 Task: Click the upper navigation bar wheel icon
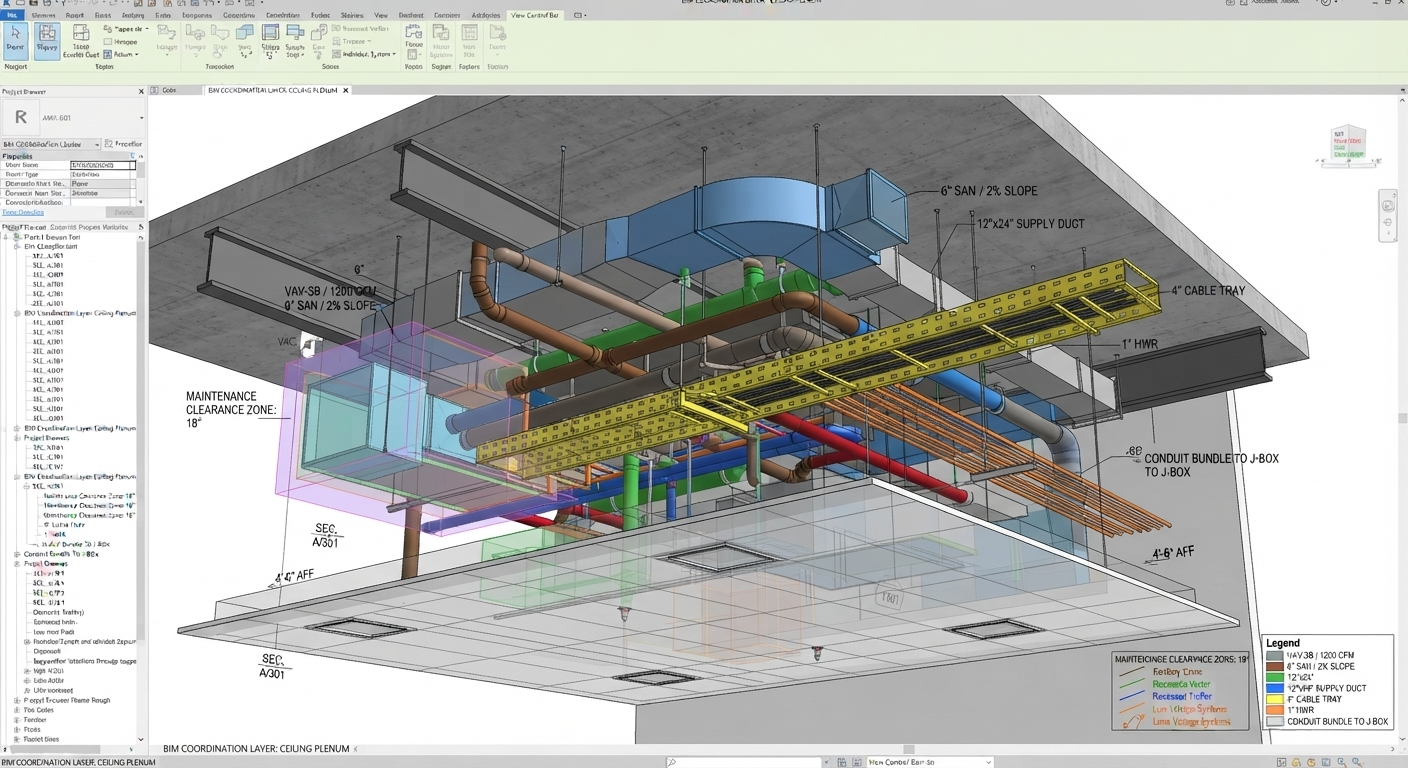[x=1388, y=205]
